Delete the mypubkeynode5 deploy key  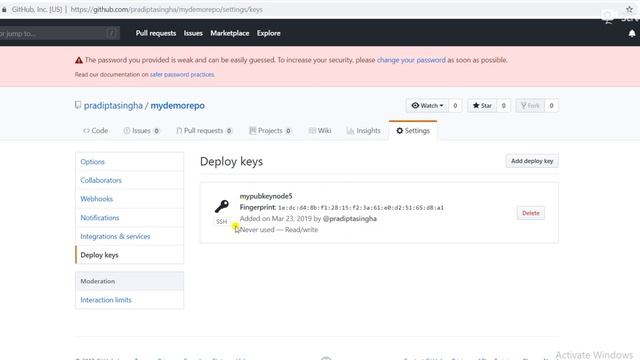click(531, 213)
